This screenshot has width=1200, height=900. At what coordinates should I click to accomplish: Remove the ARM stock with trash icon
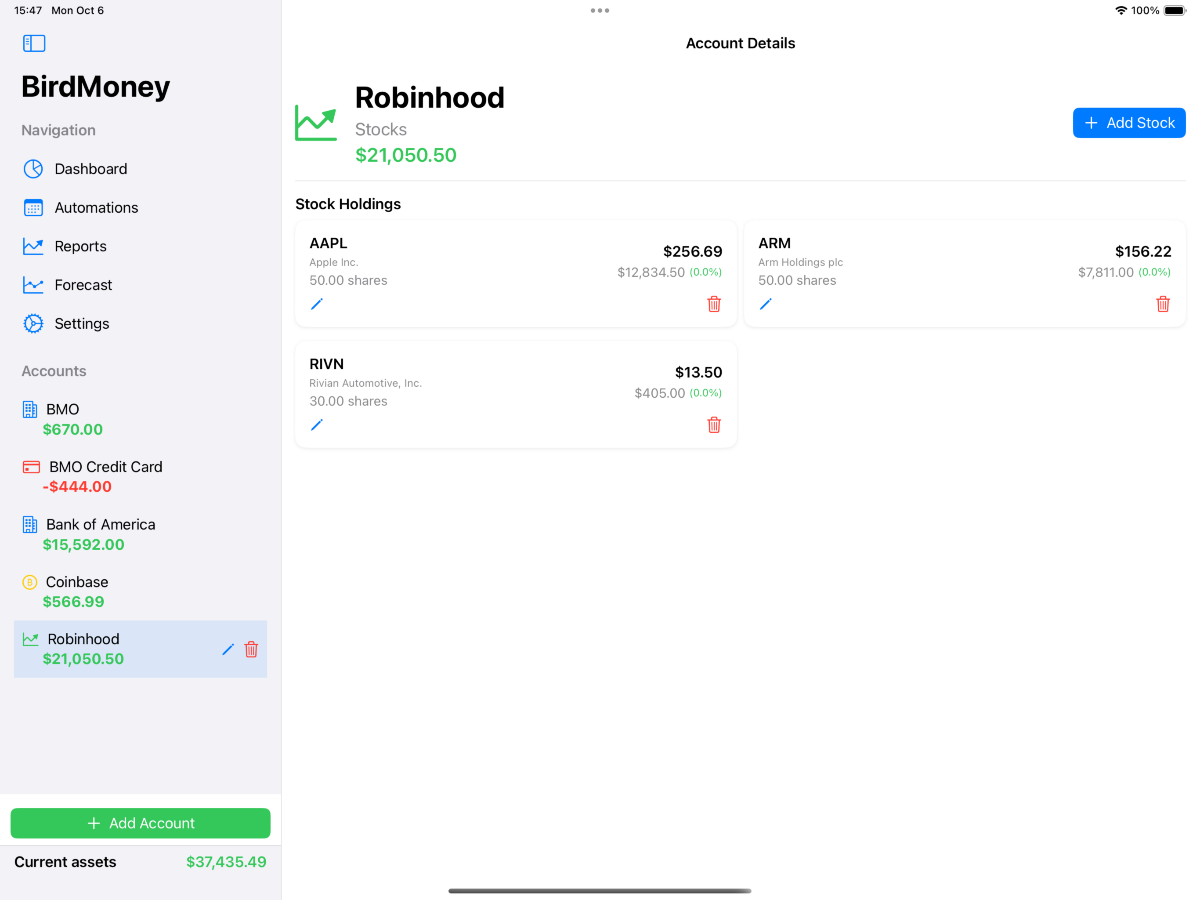pos(1163,304)
